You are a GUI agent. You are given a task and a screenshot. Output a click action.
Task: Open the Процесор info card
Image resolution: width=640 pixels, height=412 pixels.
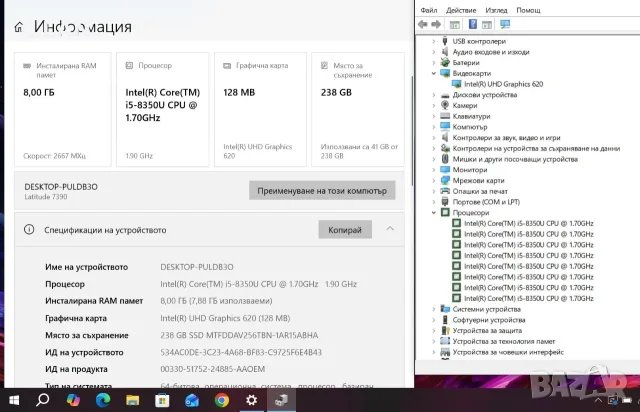[x=162, y=109]
